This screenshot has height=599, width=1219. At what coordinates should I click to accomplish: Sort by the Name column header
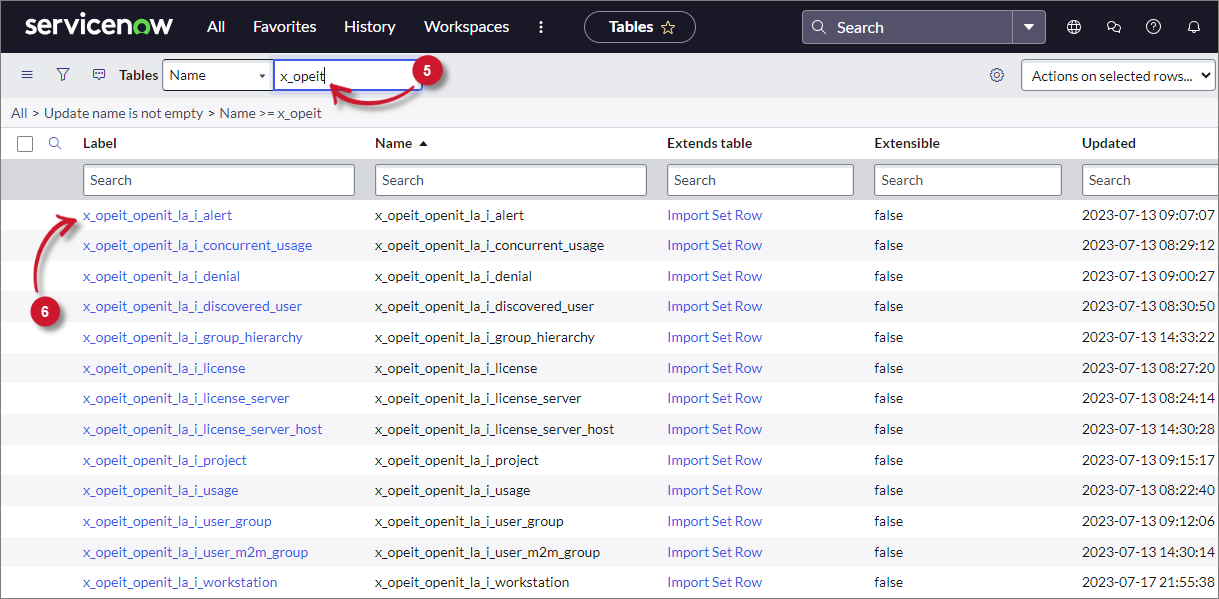pos(393,143)
